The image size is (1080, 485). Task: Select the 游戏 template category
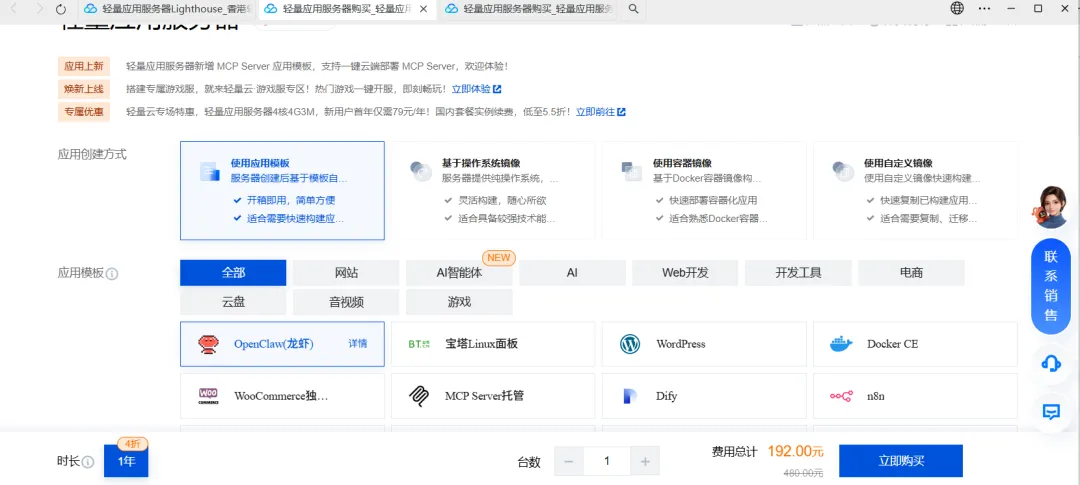[459, 302]
